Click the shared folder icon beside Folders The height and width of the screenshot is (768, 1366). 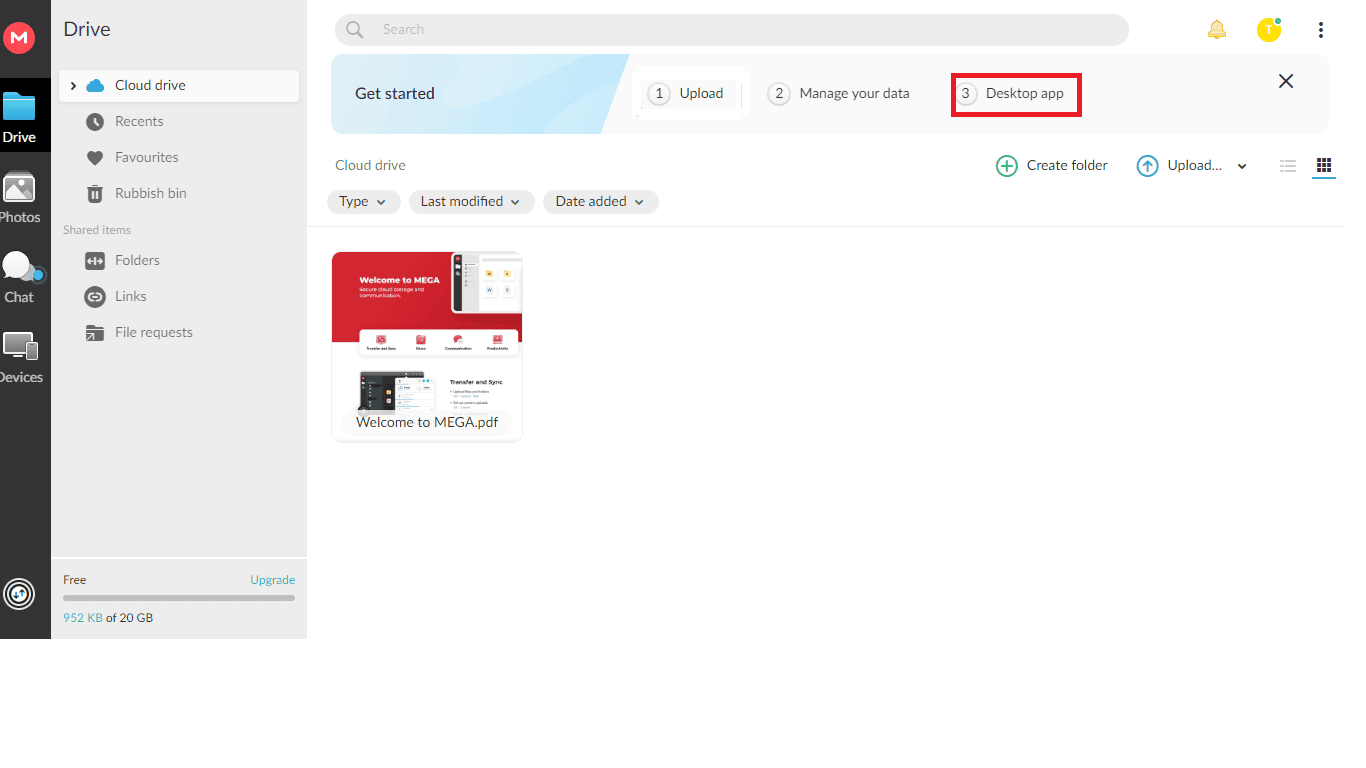pyautogui.click(x=95, y=261)
